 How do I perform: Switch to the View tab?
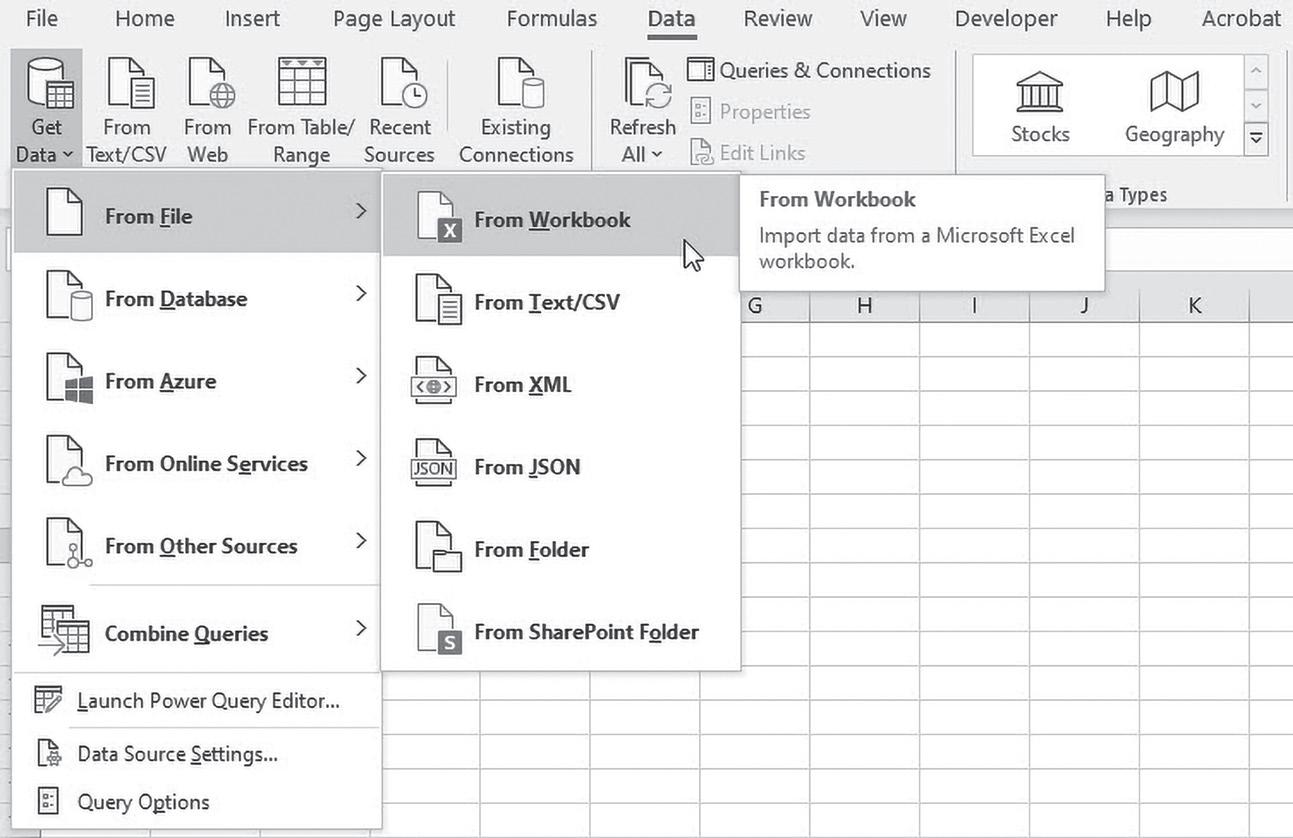pyautogui.click(x=883, y=18)
